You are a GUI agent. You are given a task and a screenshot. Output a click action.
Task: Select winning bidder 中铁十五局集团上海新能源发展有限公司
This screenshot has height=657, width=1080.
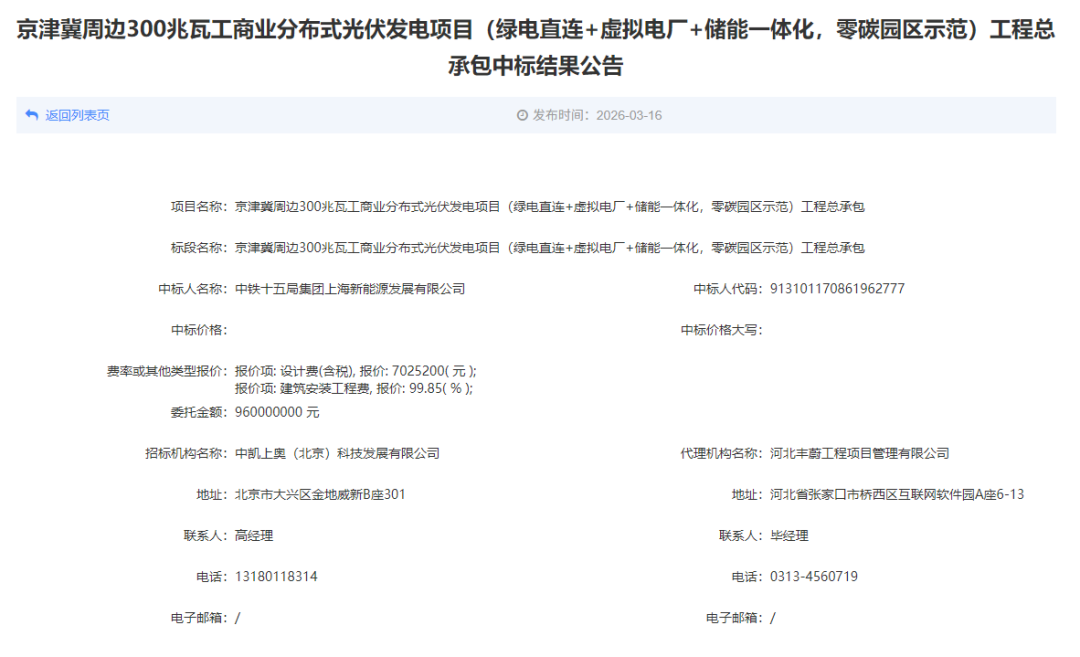coord(350,289)
